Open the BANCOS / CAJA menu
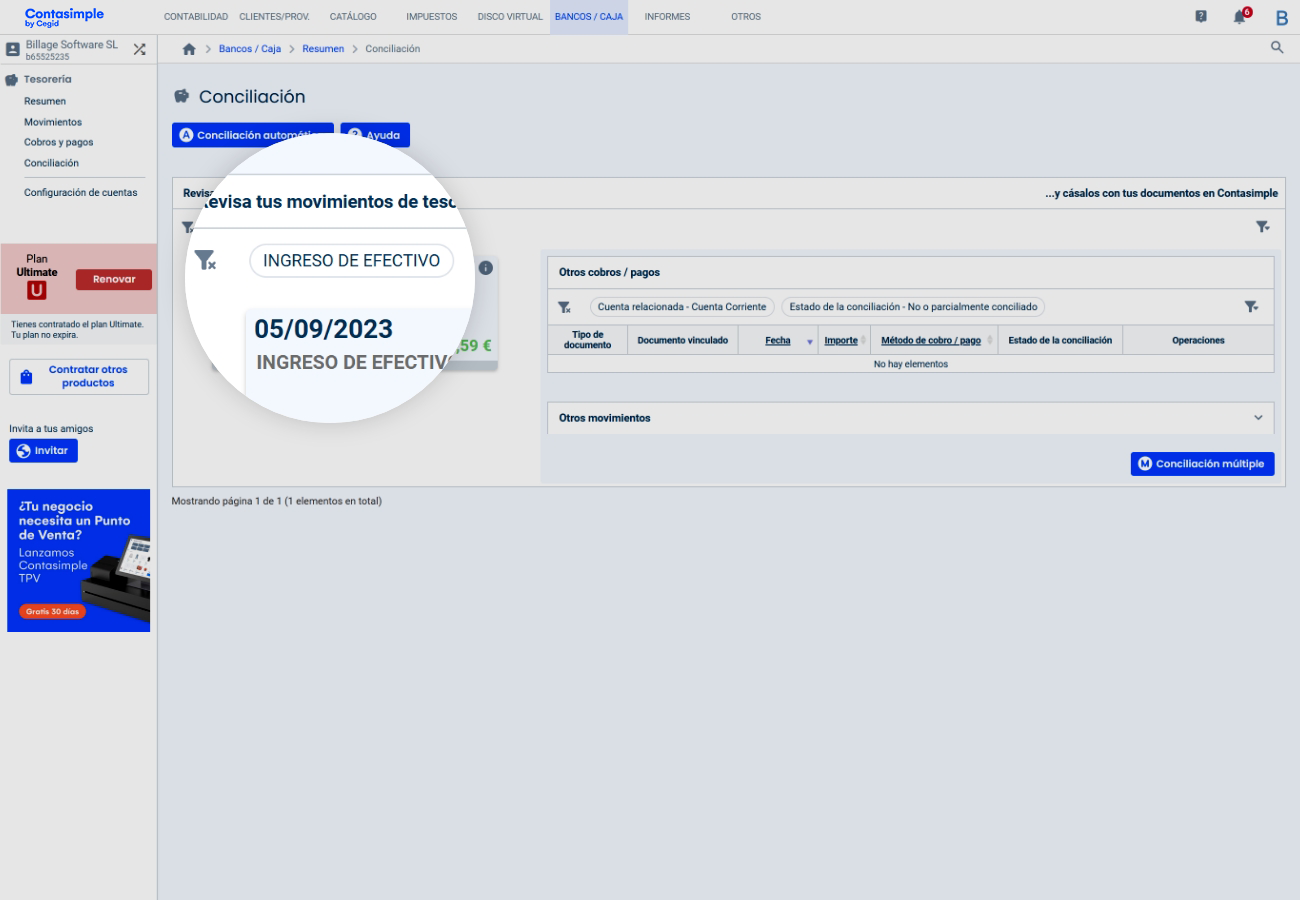The width and height of the screenshot is (1300, 900). 589,17
